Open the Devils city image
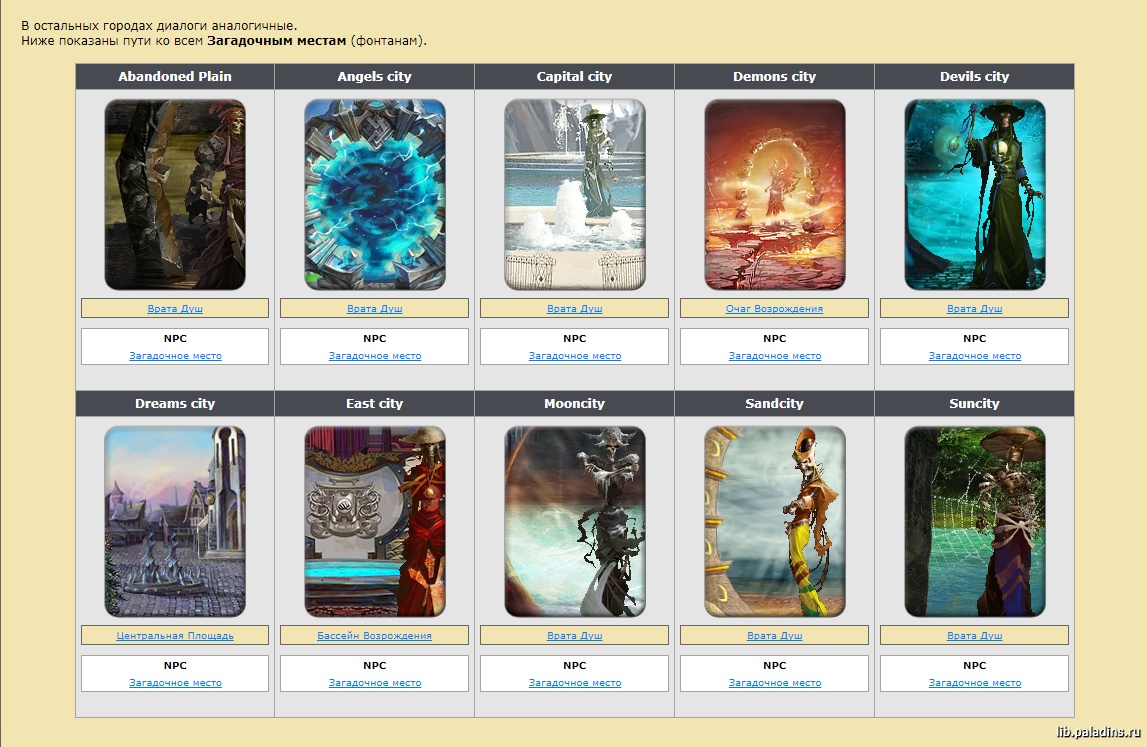This screenshot has height=747, width=1147. pos(975,194)
